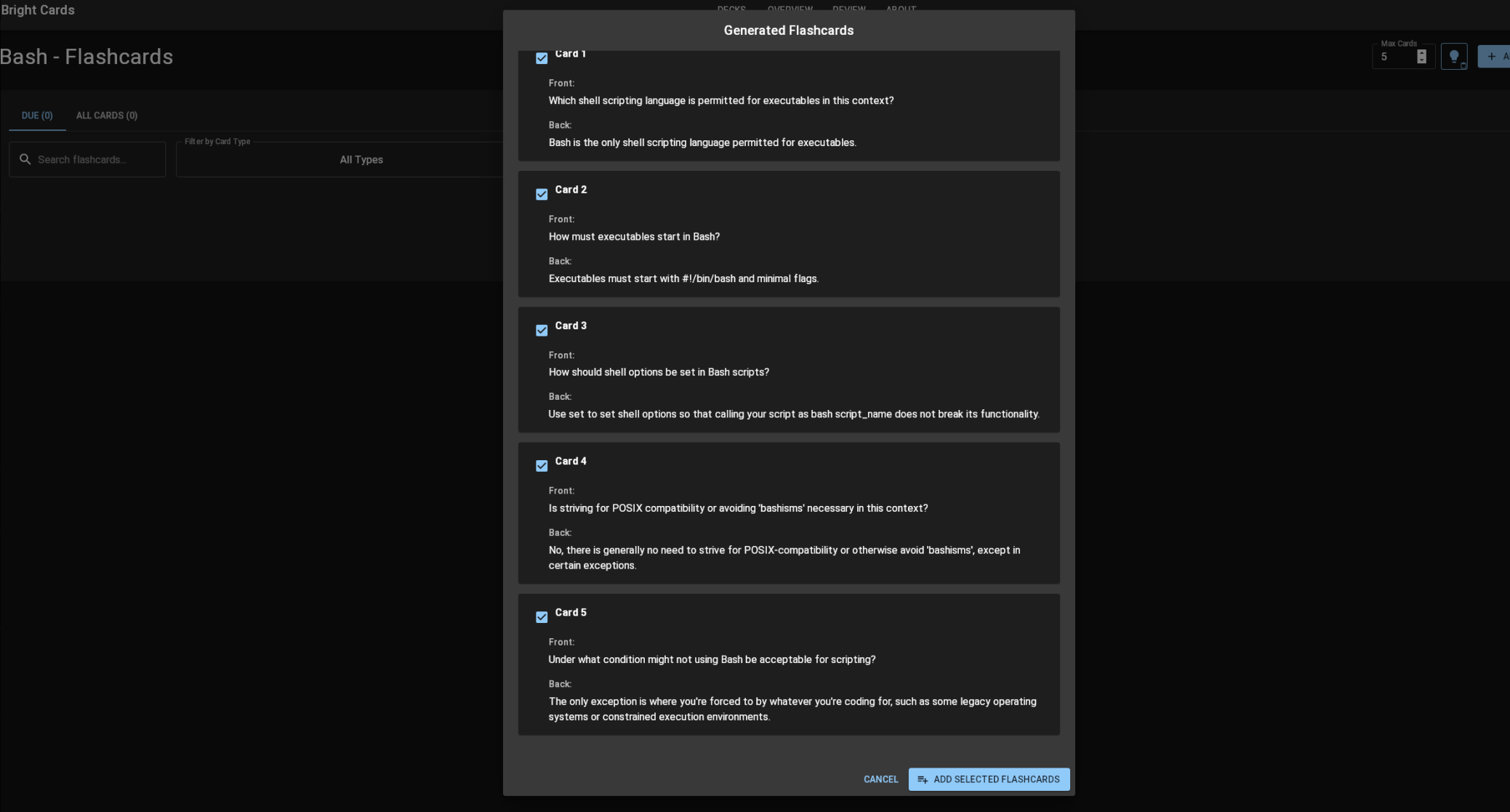
Task: Deselect the Card 4 checkbox
Action: click(542, 466)
